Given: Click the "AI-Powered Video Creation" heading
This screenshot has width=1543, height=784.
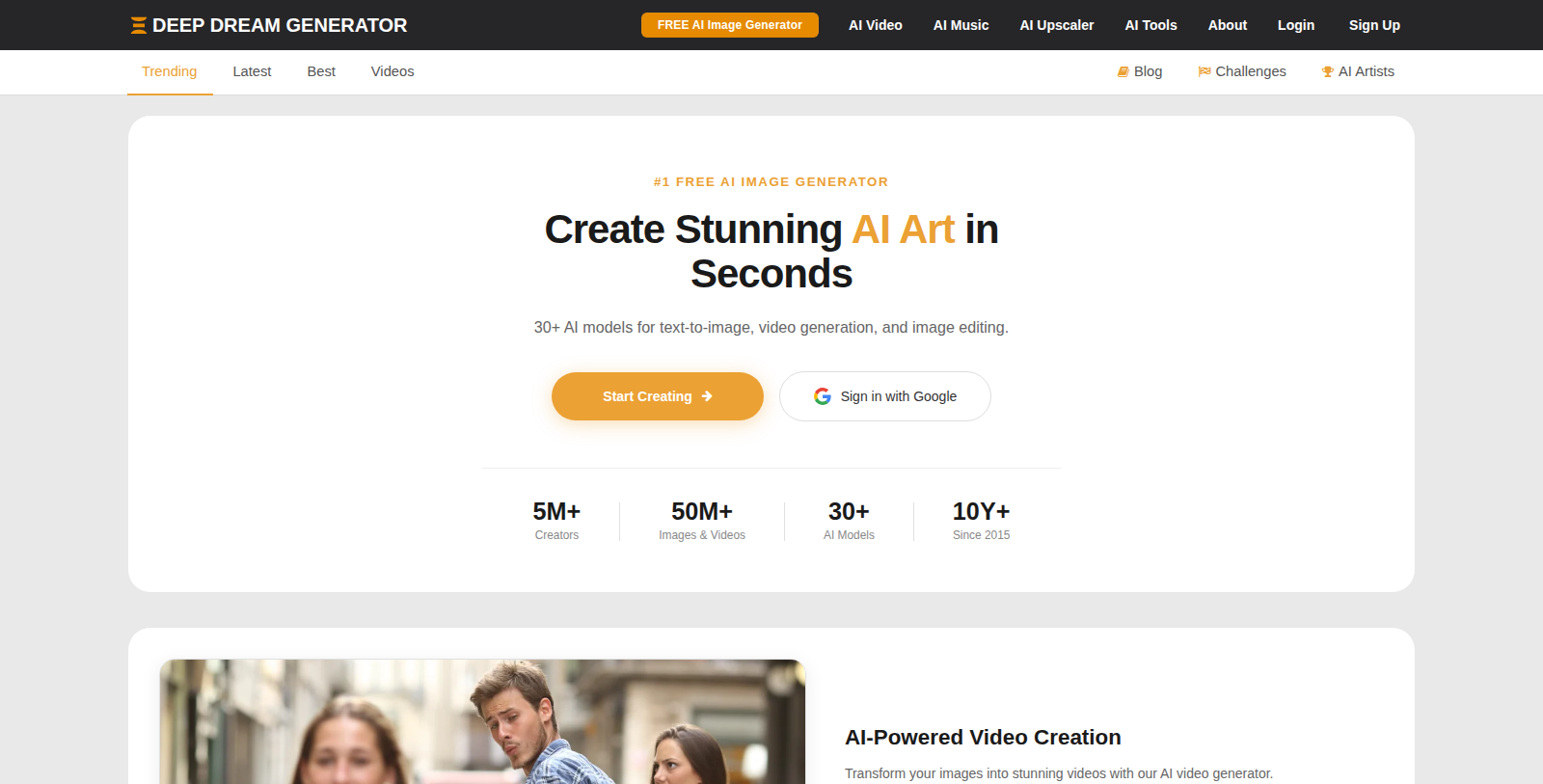Looking at the screenshot, I should (x=983, y=738).
